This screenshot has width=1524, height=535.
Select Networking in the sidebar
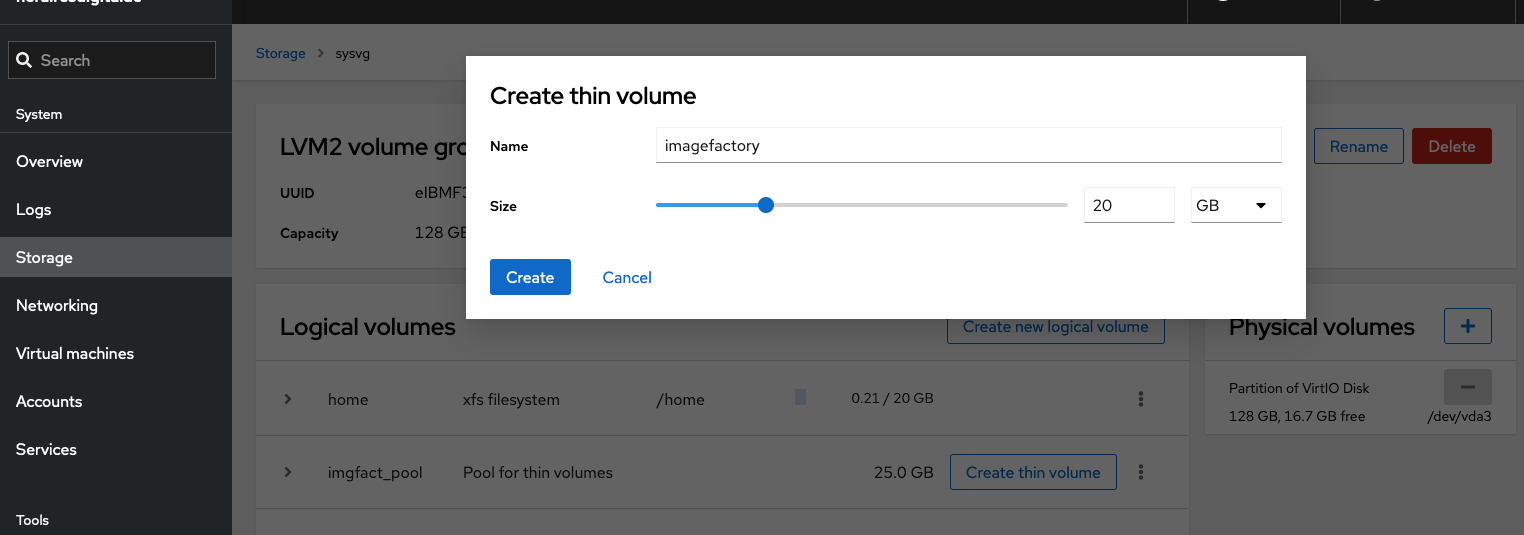click(57, 305)
